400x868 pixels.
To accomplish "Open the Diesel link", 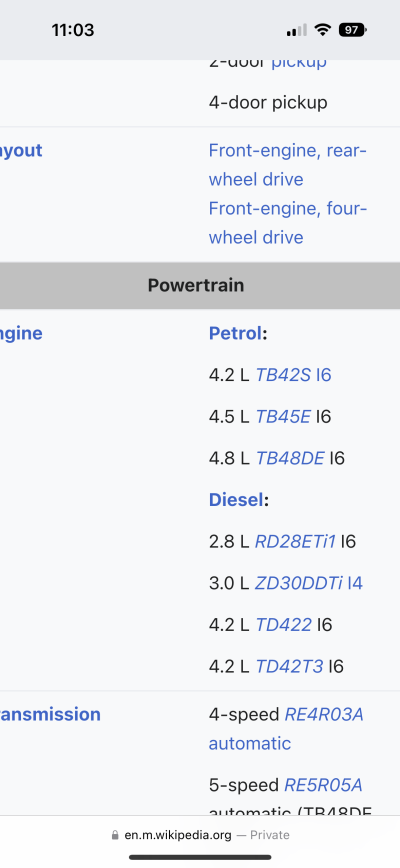I will click(236, 500).
